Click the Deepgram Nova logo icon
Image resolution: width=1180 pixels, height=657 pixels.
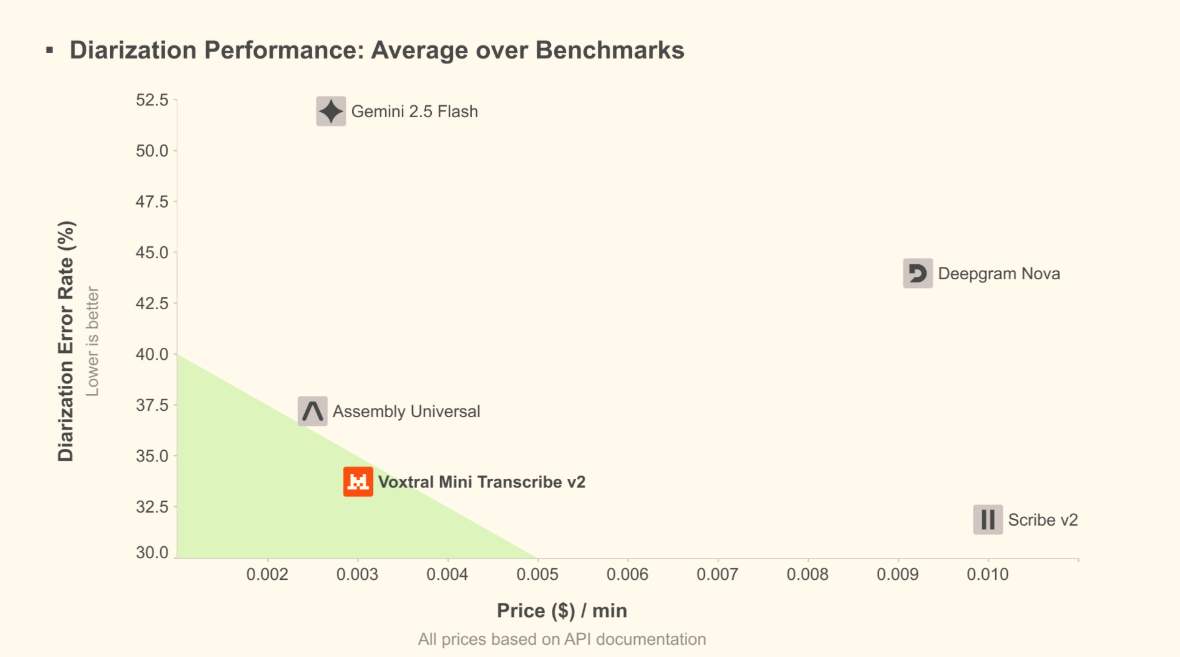point(917,274)
